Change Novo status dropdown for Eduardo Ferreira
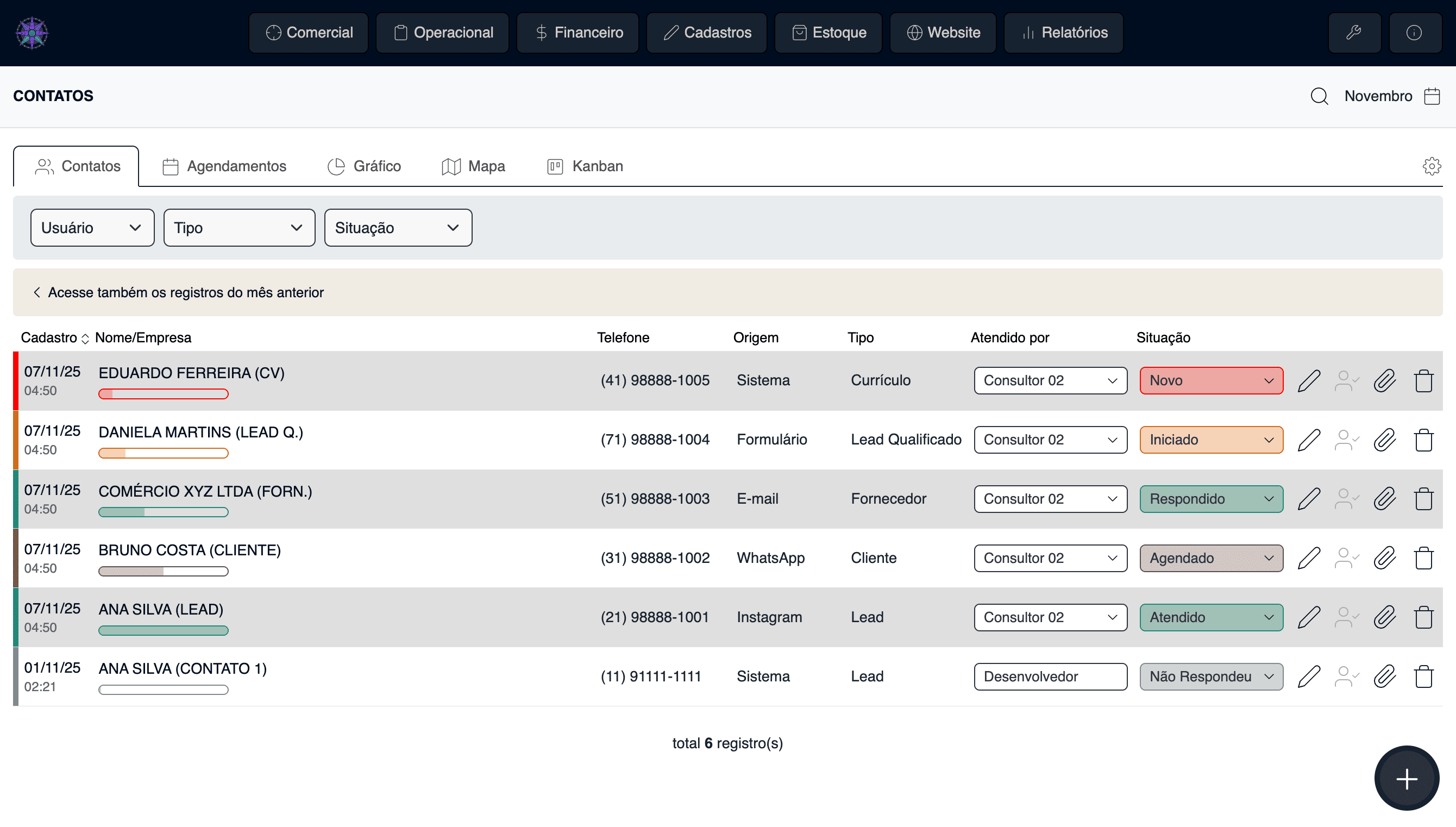Image resolution: width=1456 pixels, height=827 pixels. 1210,380
